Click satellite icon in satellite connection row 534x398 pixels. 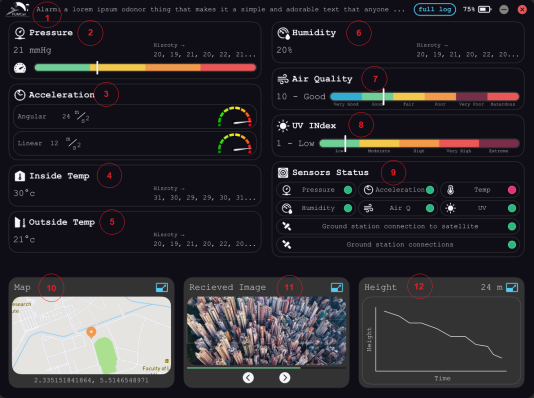pos(287,226)
